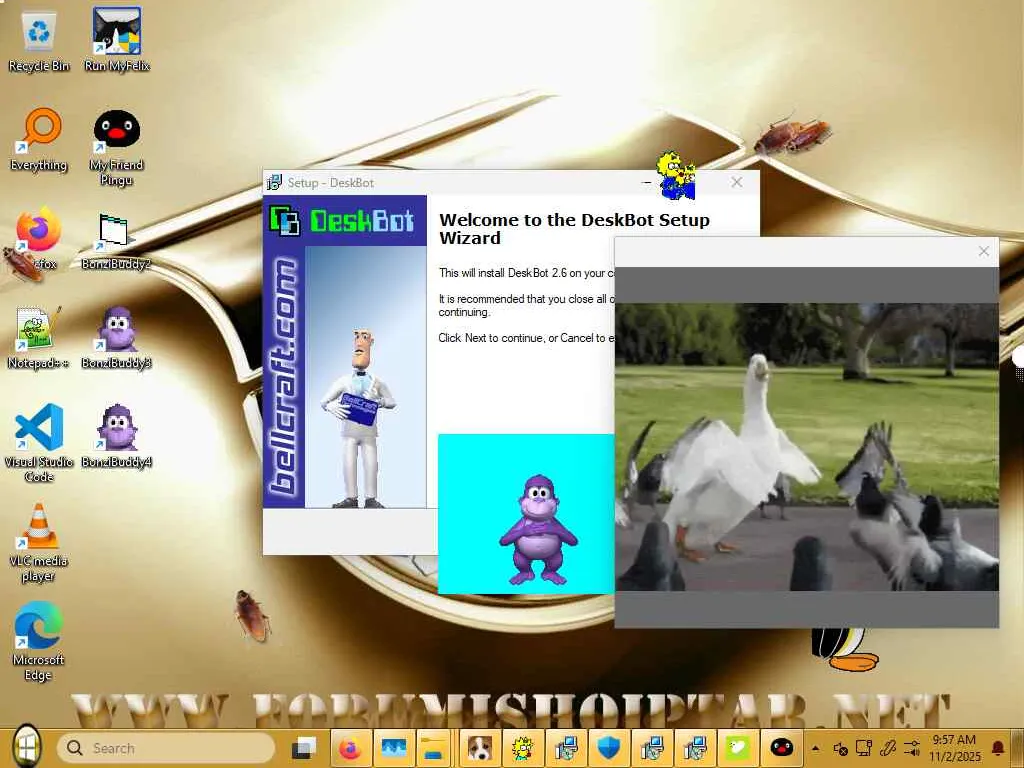This screenshot has width=1024, height=768.
Task: Focus the taskbar Search box
Action: 166,748
